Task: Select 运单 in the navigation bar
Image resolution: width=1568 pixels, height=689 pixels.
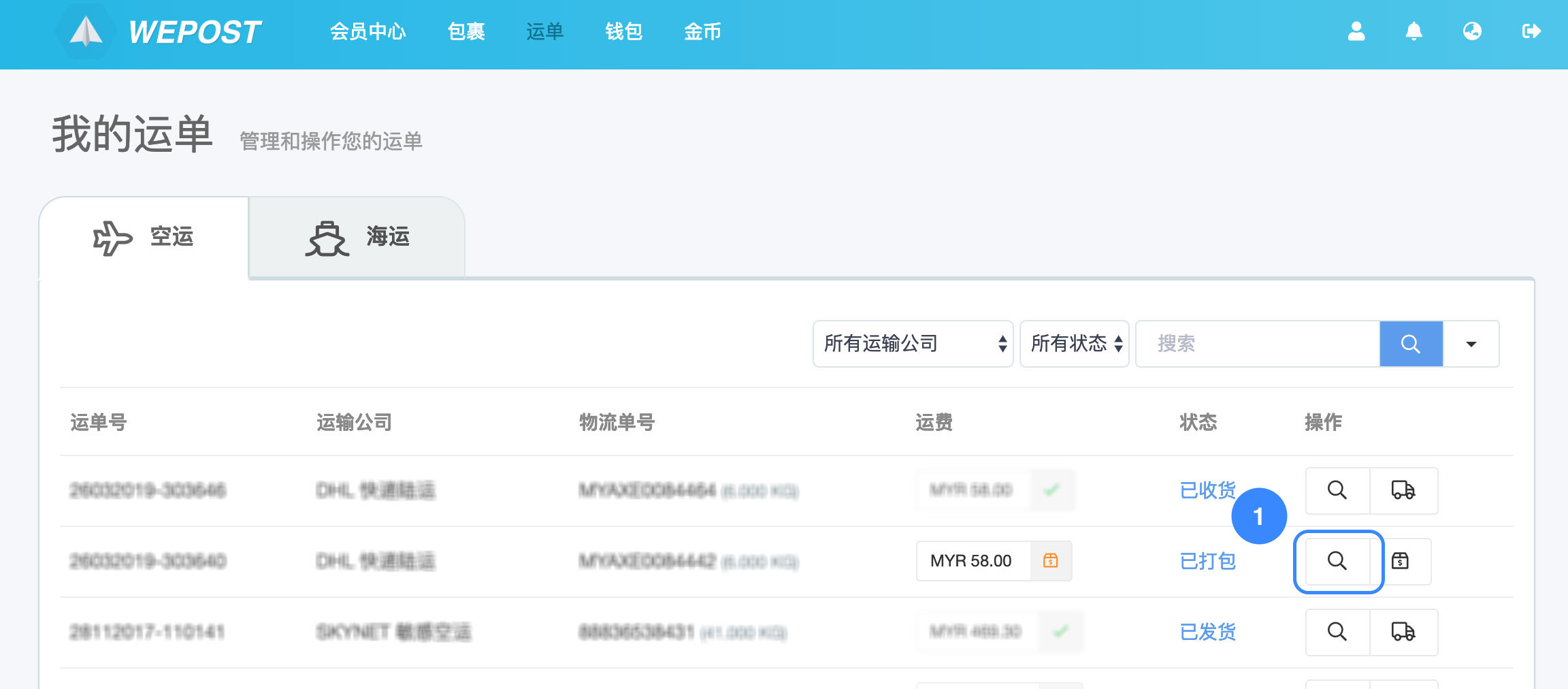Action: pyautogui.click(x=544, y=31)
